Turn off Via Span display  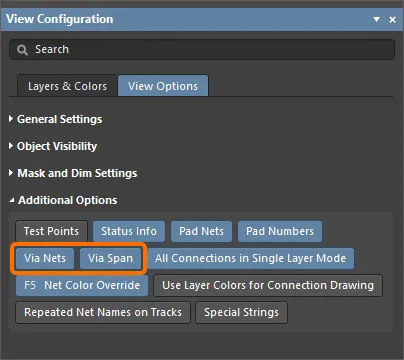110,258
